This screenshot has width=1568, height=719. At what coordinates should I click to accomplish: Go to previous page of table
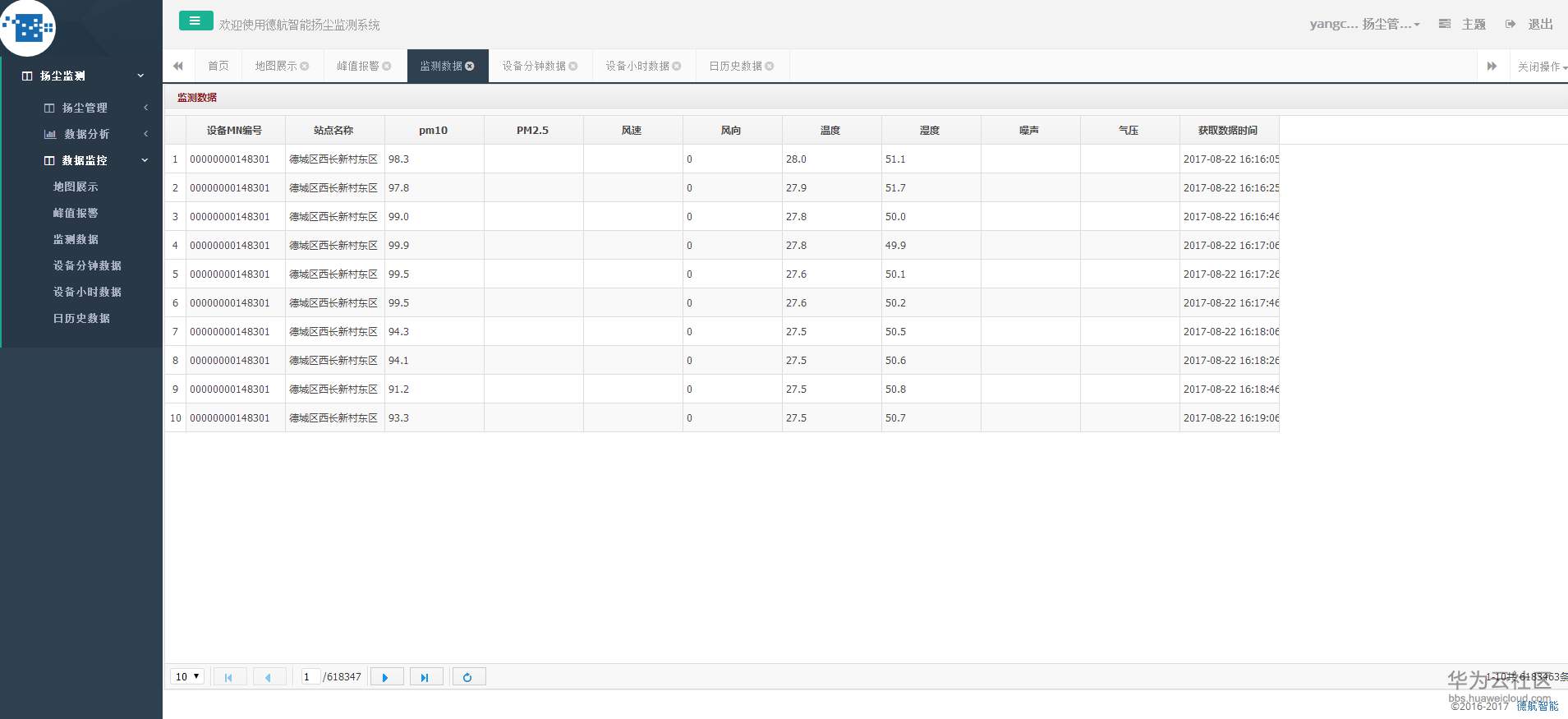tap(269, 677)
